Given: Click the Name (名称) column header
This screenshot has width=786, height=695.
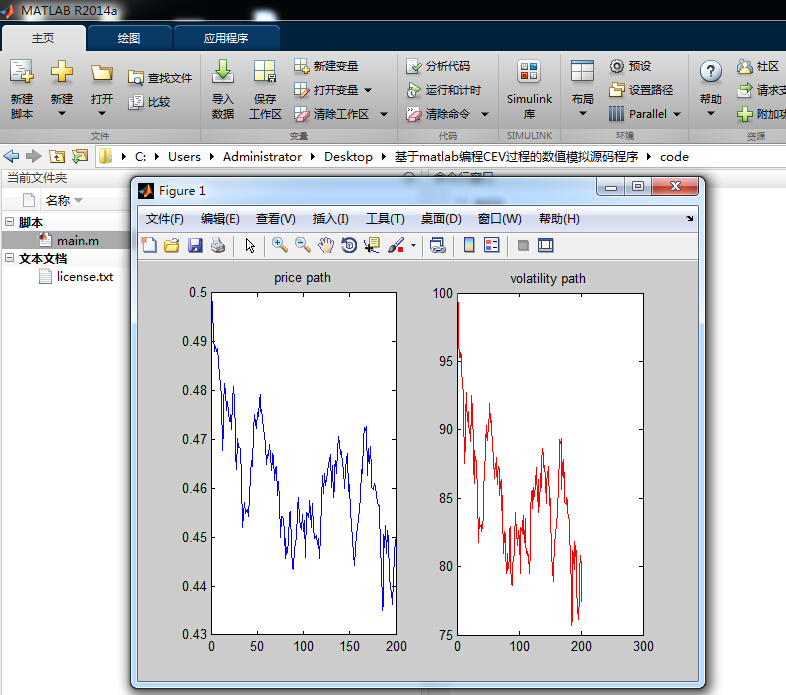Looking at the screenshot, I should [x=64, y=201].
